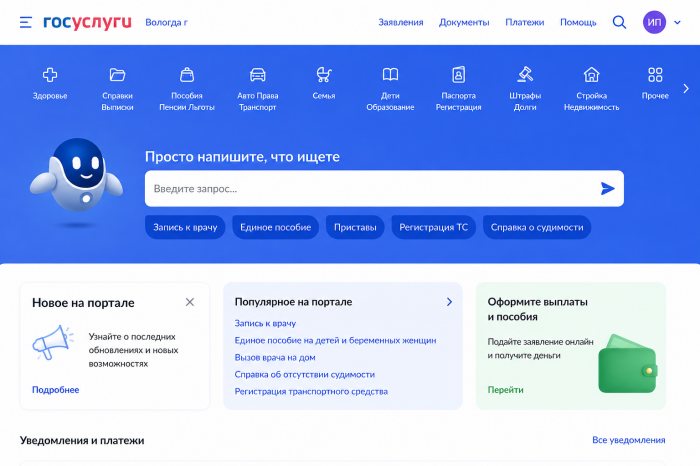
Task: Select the Приставы chip
Action: point(355,227)
